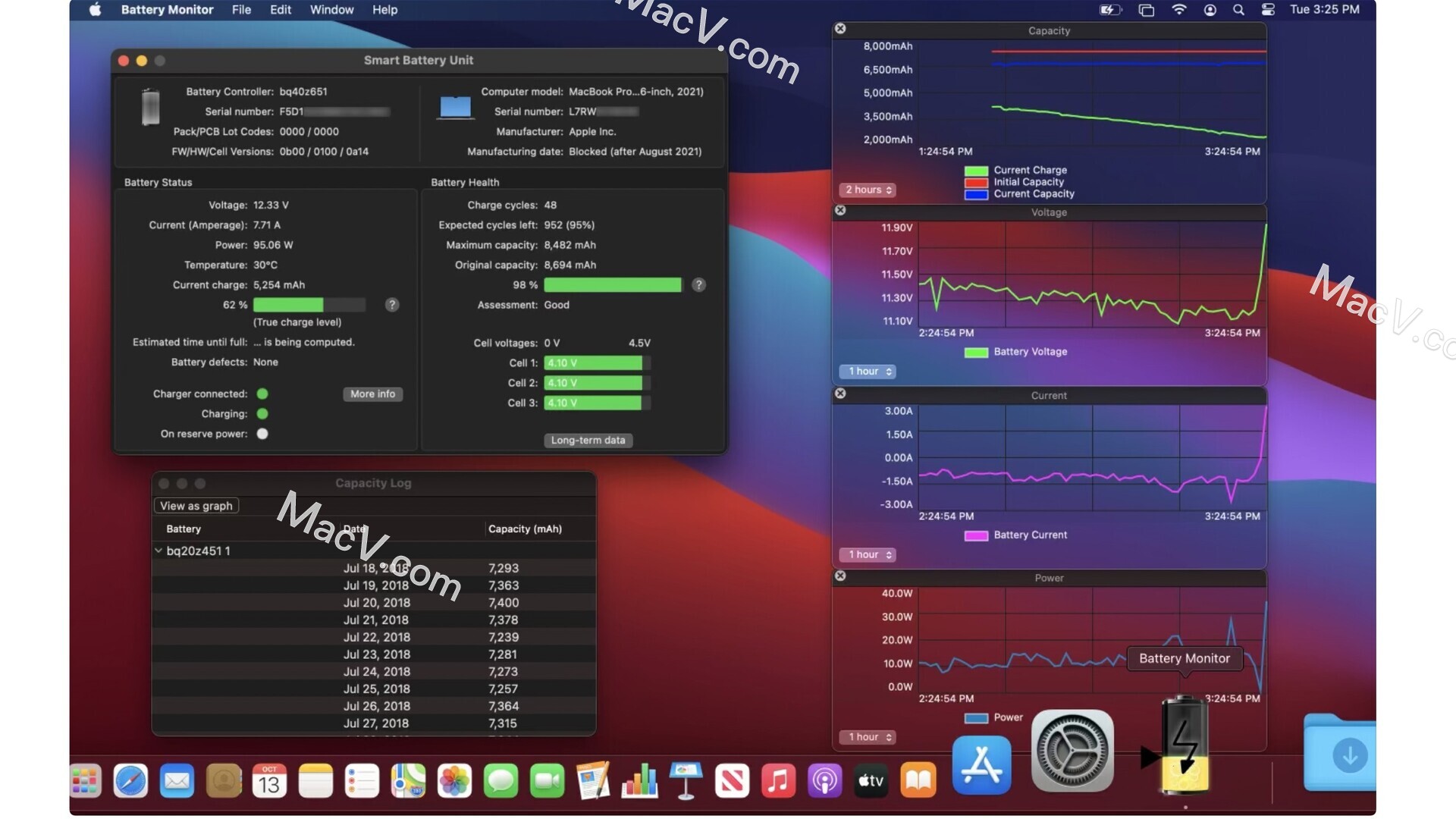Image resolution: width=1456 pixels, height=819 pixels.
Task: Collapse bq20z451 1 battery row
Action: 158,551
